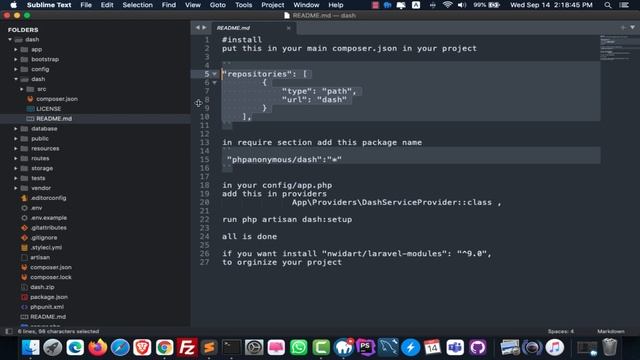Open the .env file
The height and width of the screenshot is (360, 640).
click(36, 208)
